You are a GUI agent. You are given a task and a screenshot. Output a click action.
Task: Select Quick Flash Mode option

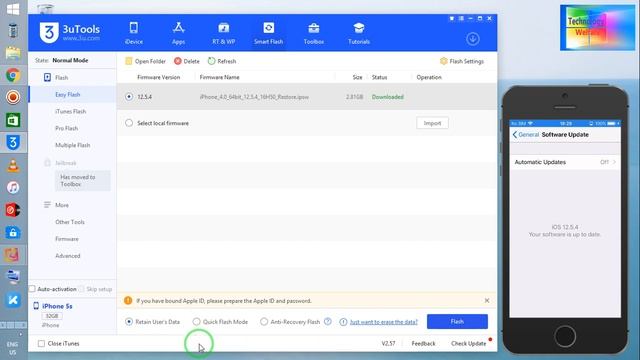tap(196, 322)
